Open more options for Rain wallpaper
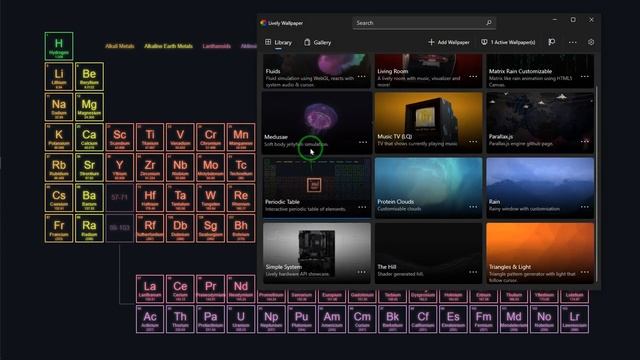 (x=584, y=207)
